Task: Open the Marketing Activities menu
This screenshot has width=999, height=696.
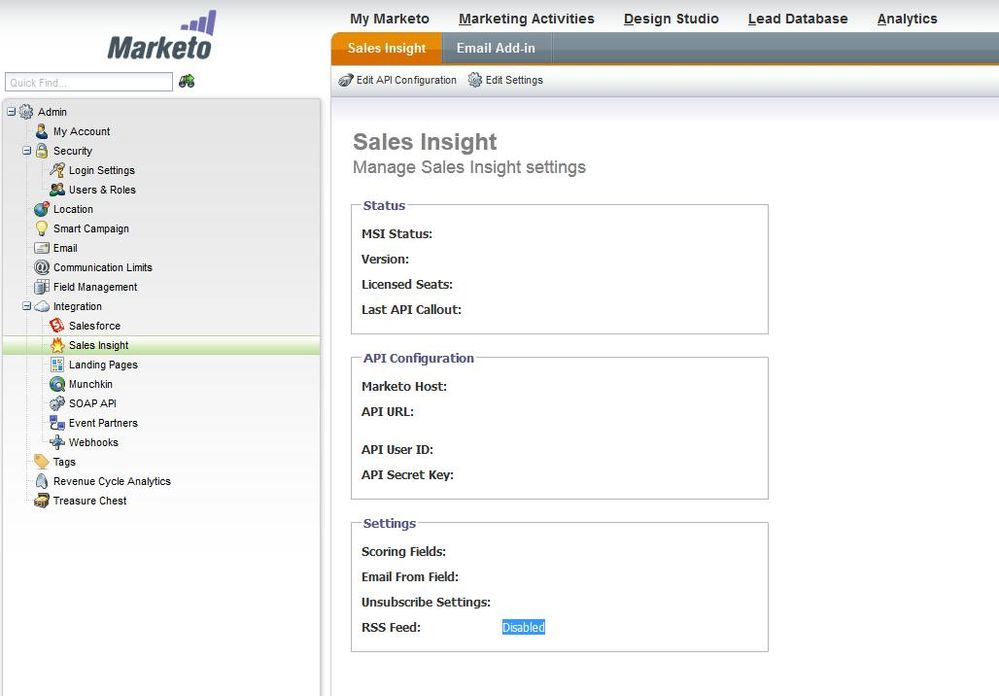Action: click(526, 18)
